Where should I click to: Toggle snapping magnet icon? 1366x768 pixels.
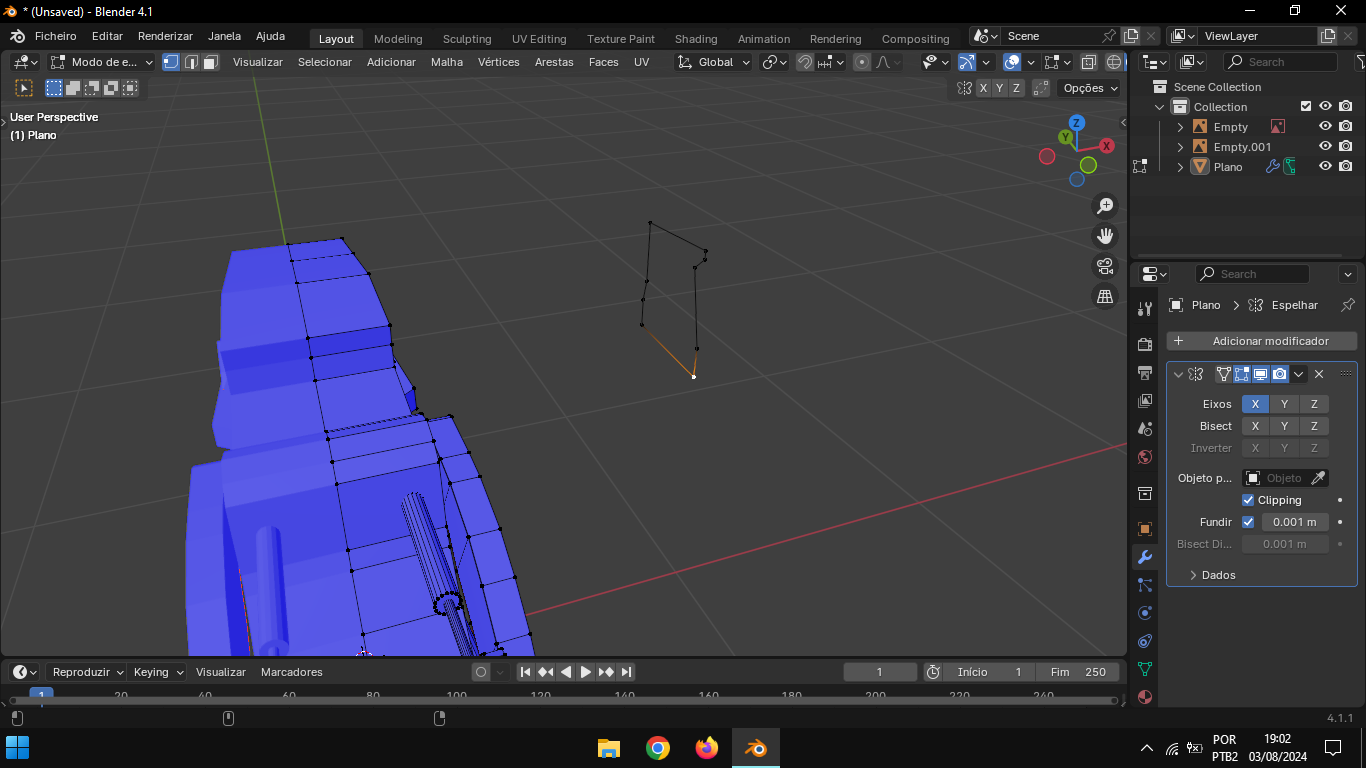point(805,62)
